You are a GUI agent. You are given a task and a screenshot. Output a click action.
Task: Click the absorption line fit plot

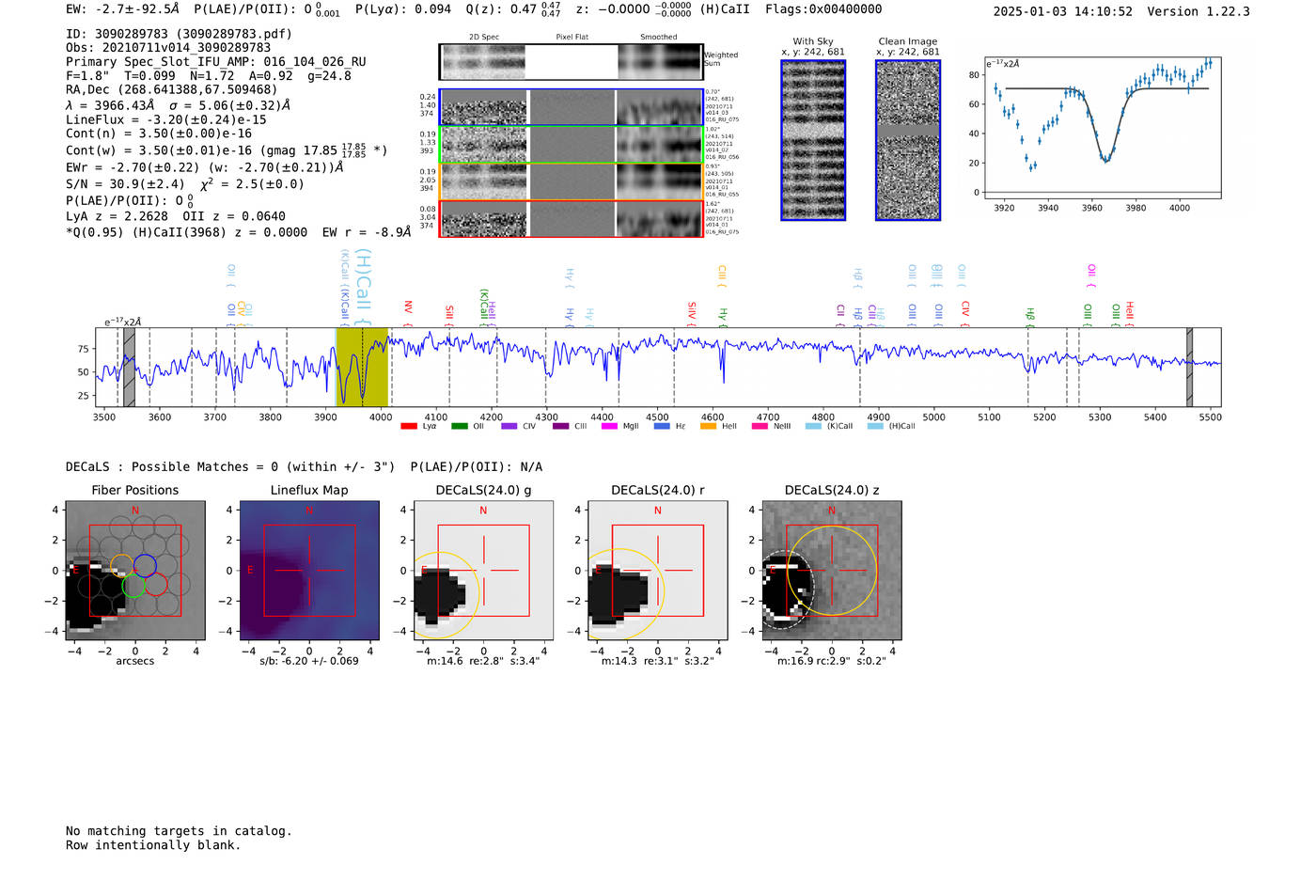coord(1102,126)
